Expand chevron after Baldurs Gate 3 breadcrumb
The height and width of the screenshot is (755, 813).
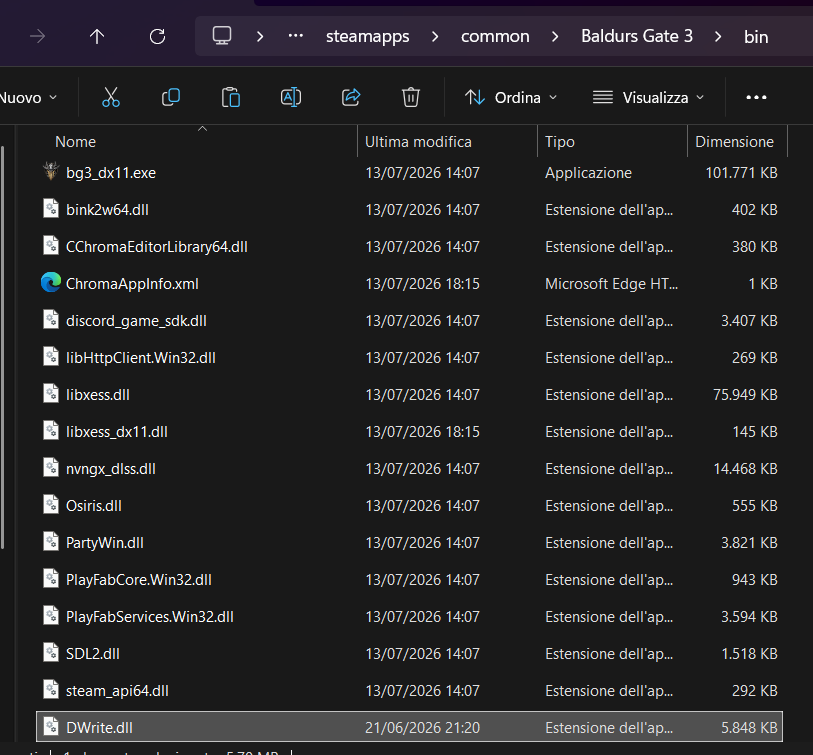pyautogui.click(x=718, y=36)
